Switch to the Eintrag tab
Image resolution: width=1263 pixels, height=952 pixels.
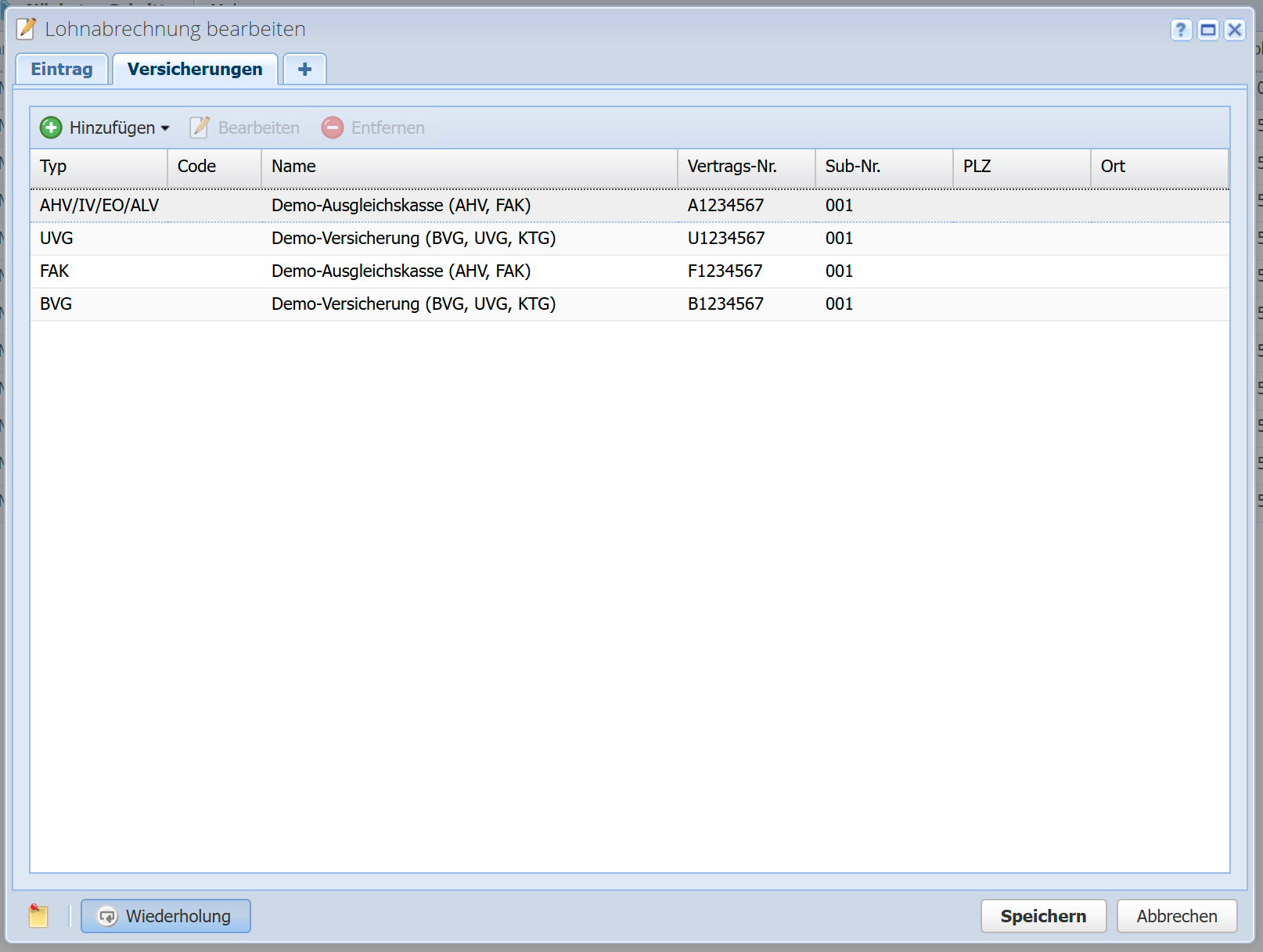point(62,69)
